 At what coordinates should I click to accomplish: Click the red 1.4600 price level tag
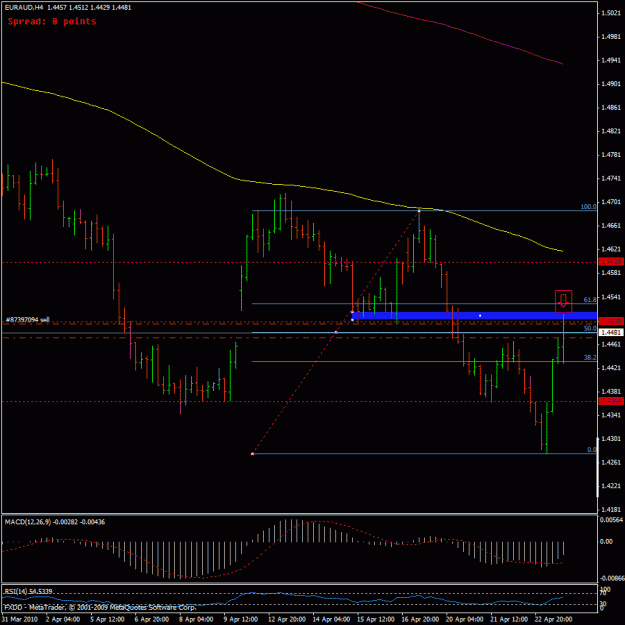point(611,261)
